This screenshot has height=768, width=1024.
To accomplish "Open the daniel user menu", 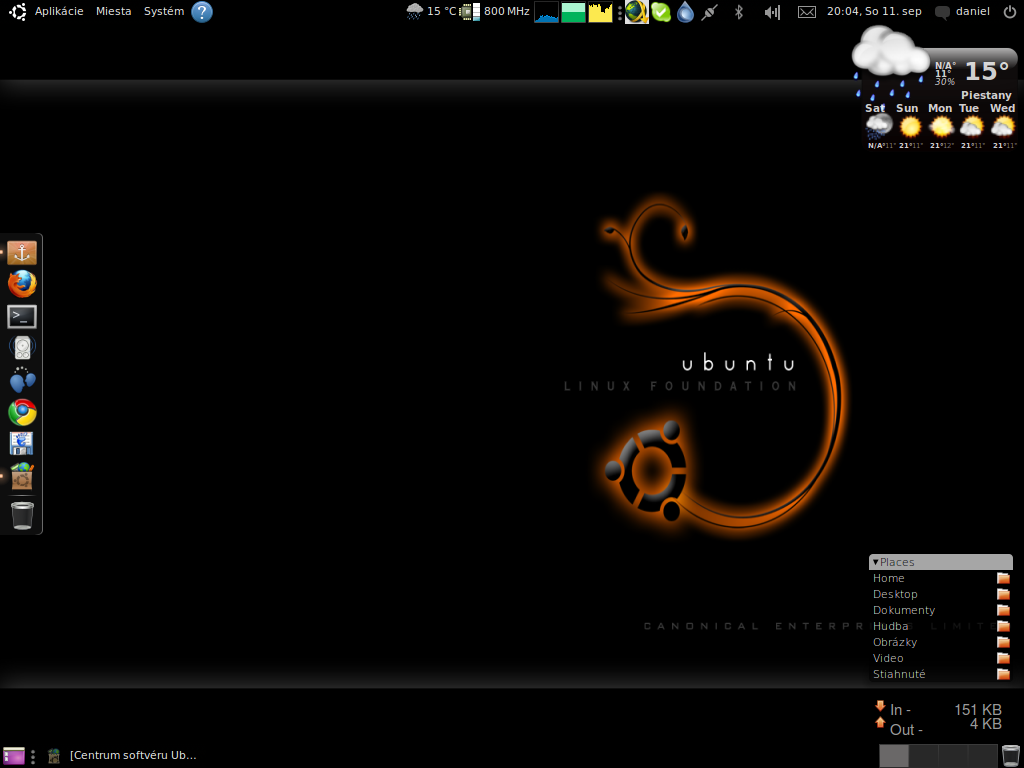I will coord(963,11).
